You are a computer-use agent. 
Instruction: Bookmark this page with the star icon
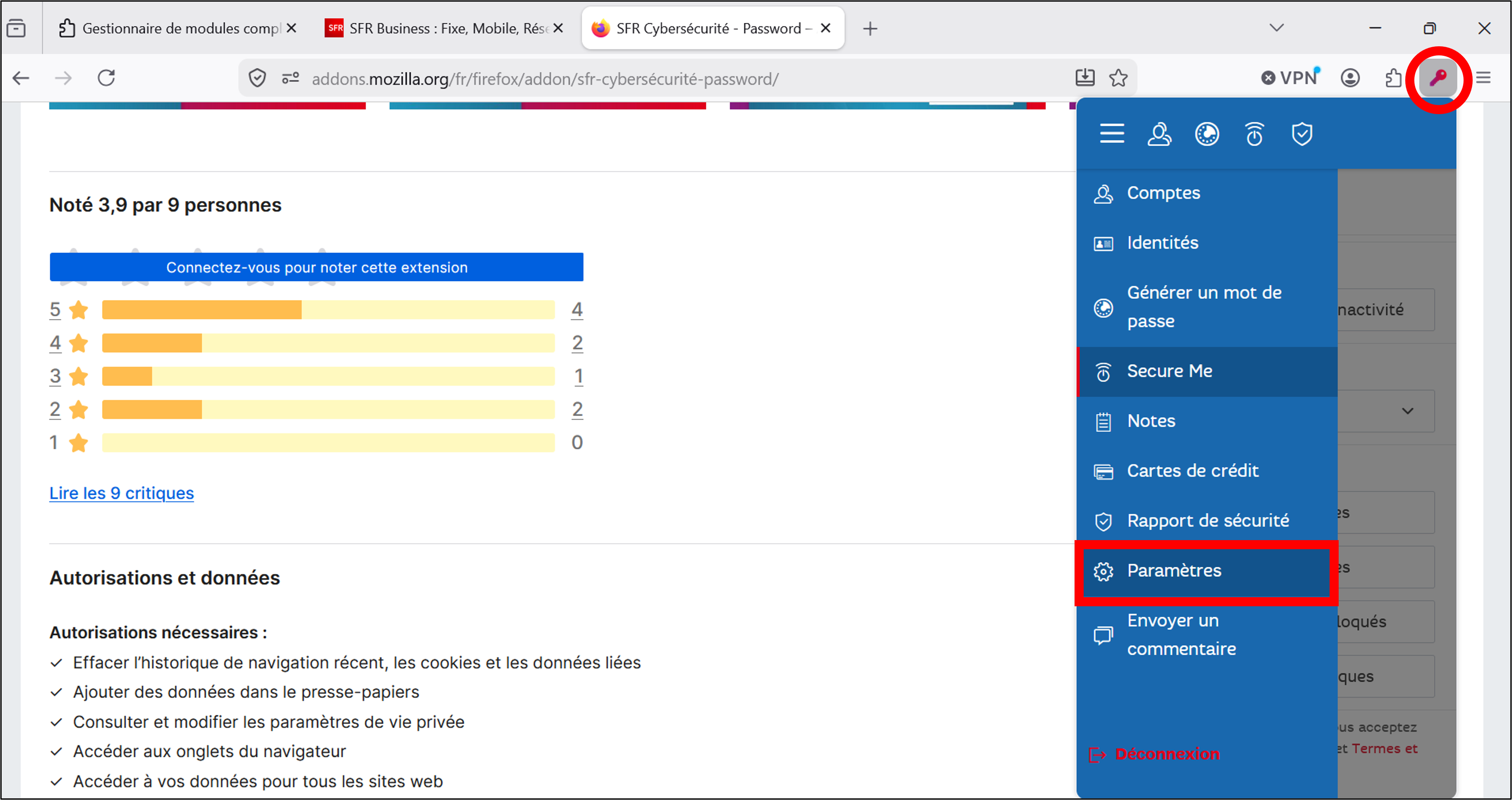tap(1119, 78)
